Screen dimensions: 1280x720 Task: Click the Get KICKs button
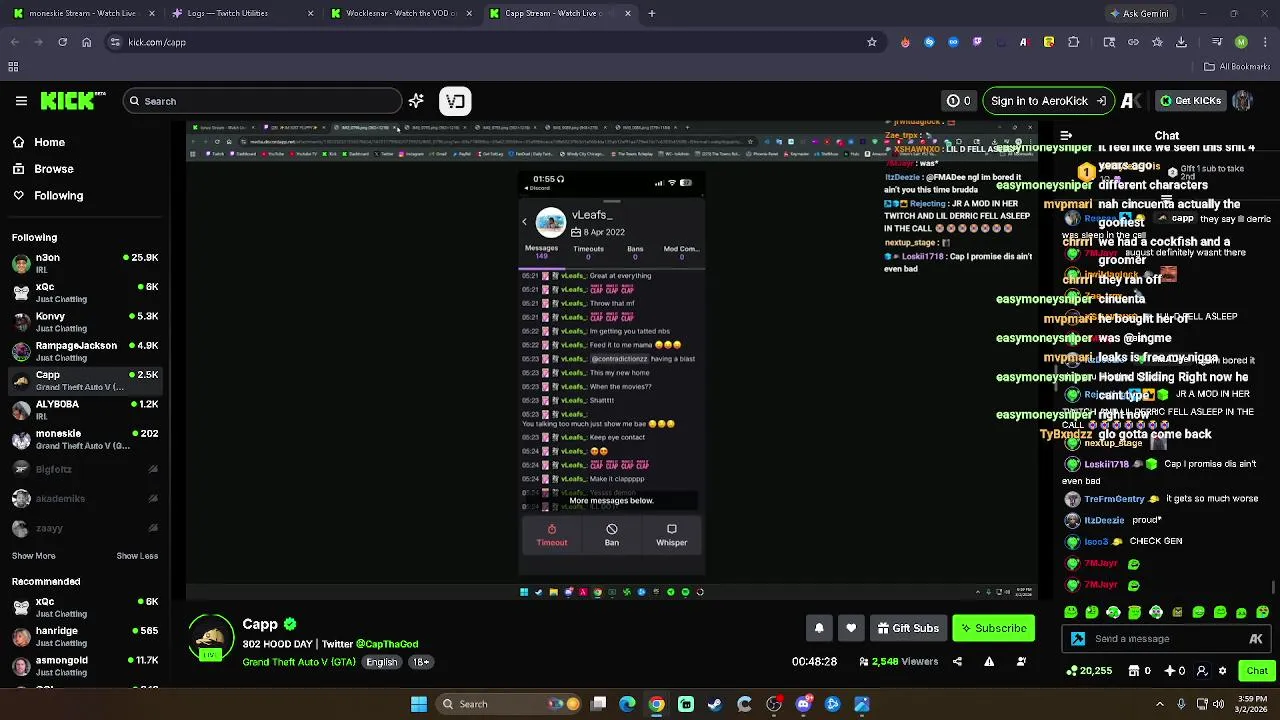1189,101
